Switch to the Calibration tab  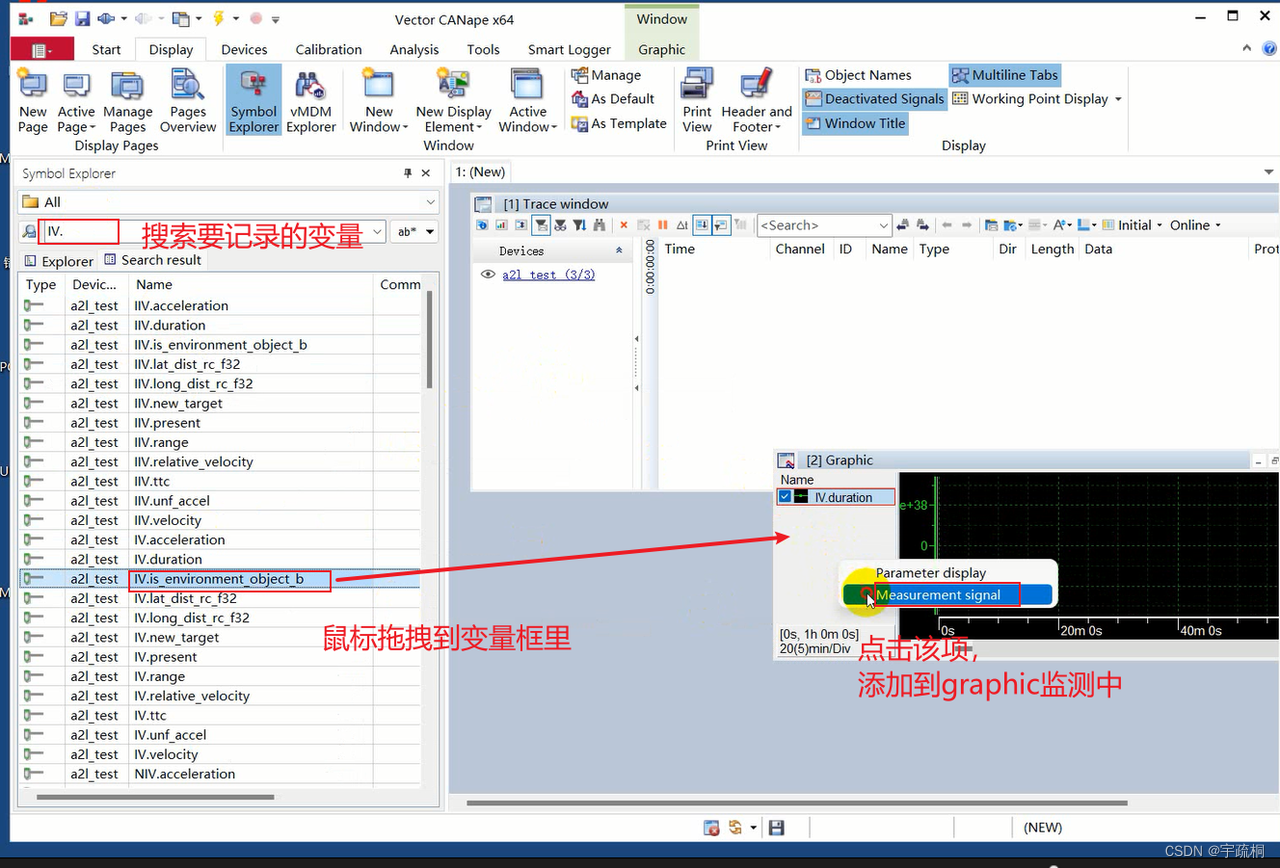pos(328,49)
